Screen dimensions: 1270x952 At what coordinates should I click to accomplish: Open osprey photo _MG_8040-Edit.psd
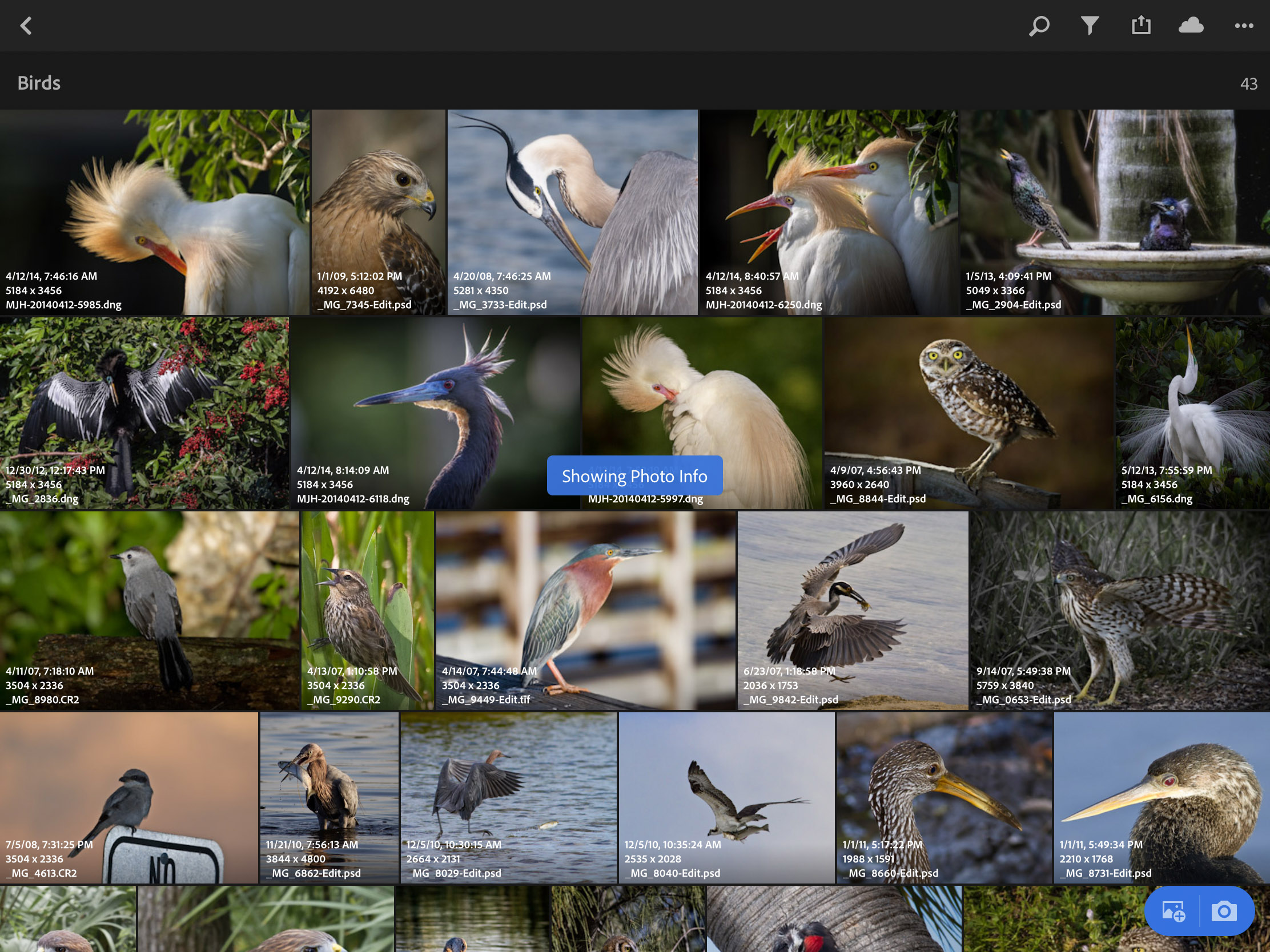tap(726, 798)
